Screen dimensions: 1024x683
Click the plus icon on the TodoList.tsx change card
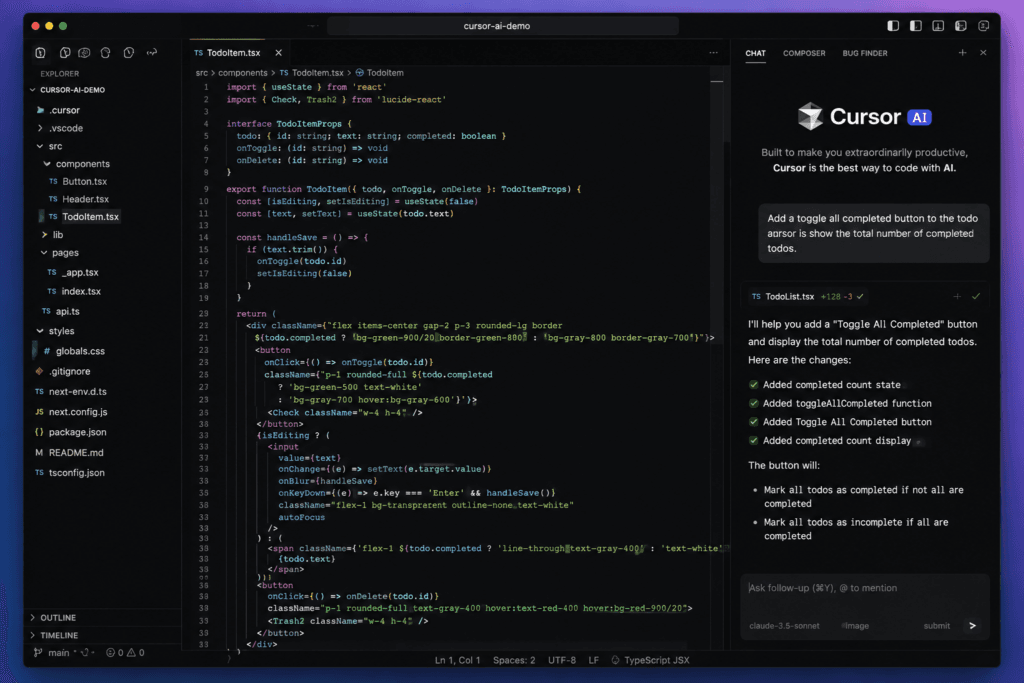click(x=957, y=296)
